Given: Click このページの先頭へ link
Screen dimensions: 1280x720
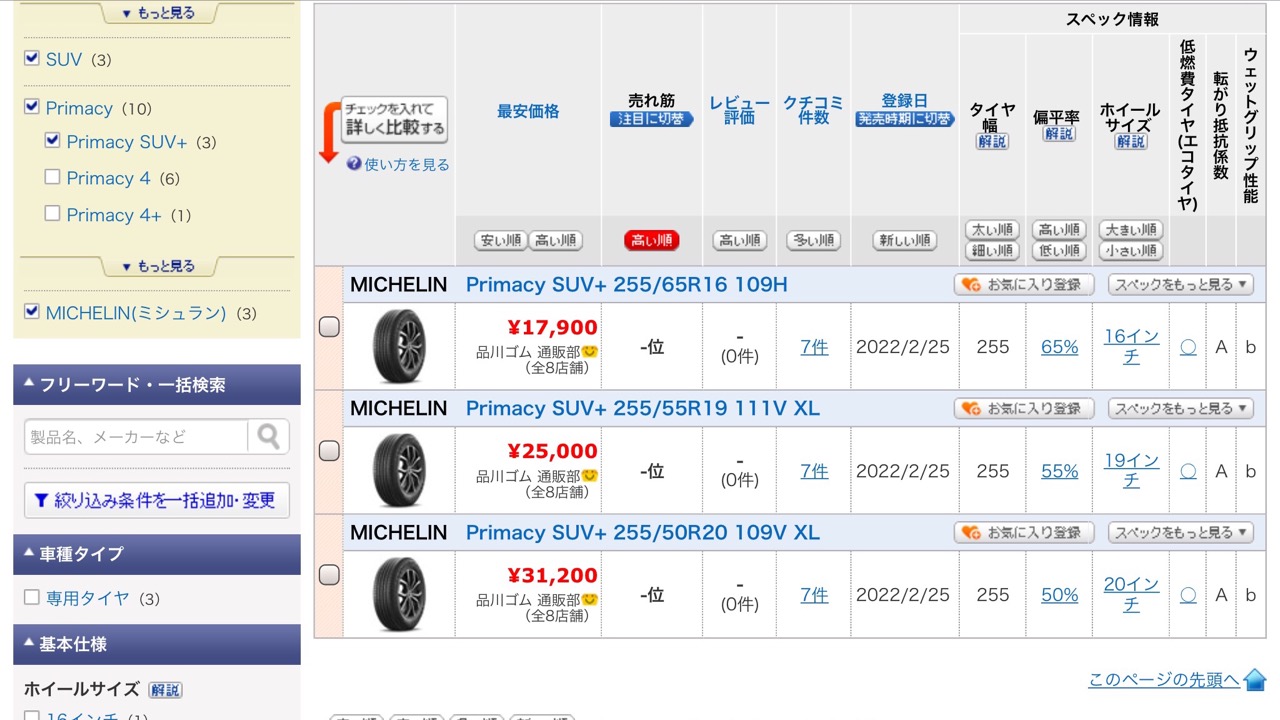Looking at the screenshot, I should pos(1164,680).
